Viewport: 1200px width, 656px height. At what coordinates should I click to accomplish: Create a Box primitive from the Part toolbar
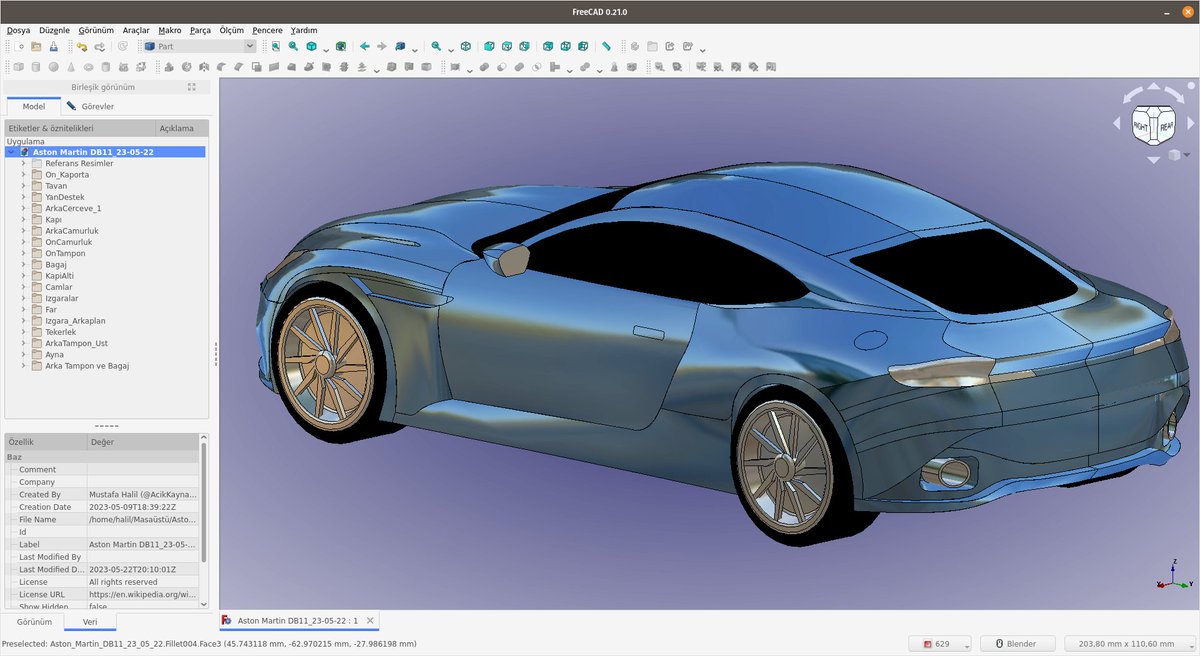[x=18, y=67]
